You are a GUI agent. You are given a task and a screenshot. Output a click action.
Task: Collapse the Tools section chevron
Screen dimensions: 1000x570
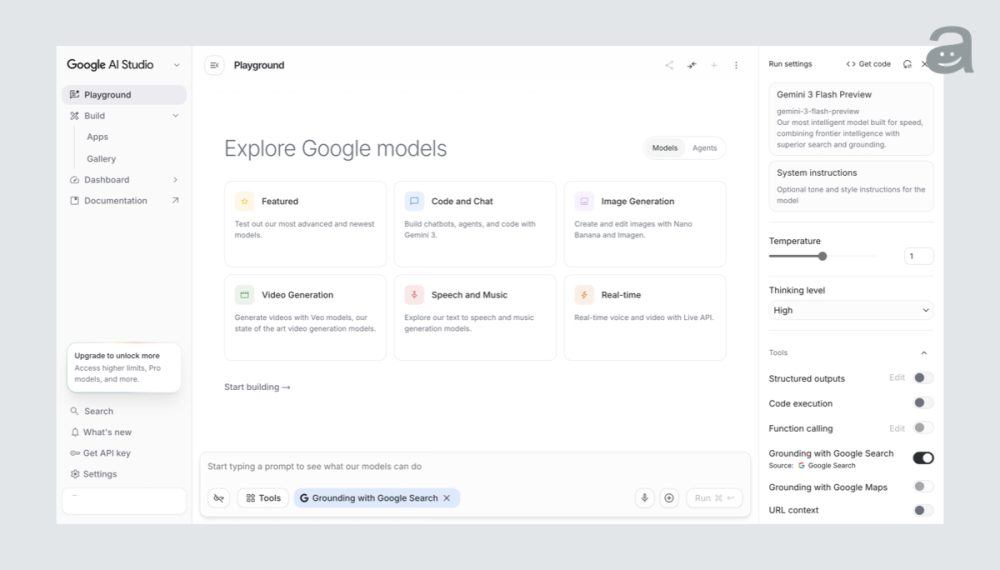pyautogui.click(x=923, y=353)
